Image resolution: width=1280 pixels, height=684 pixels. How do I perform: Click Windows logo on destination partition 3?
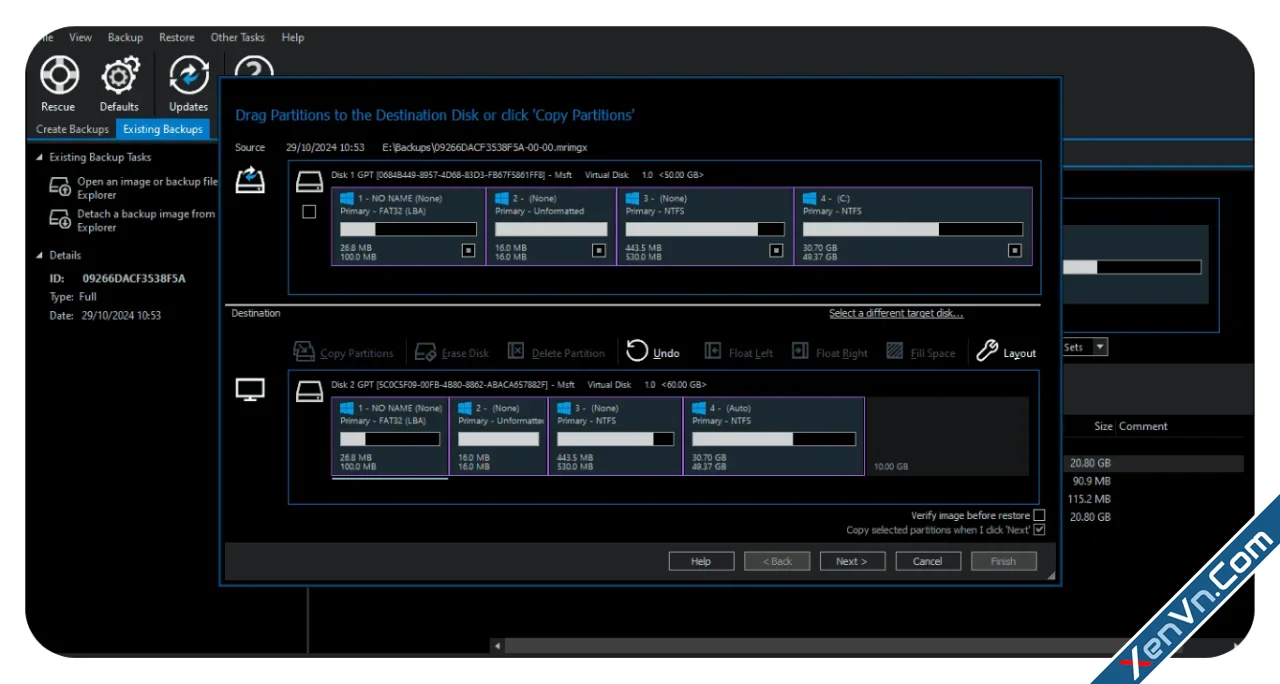[x=565, y=408]
